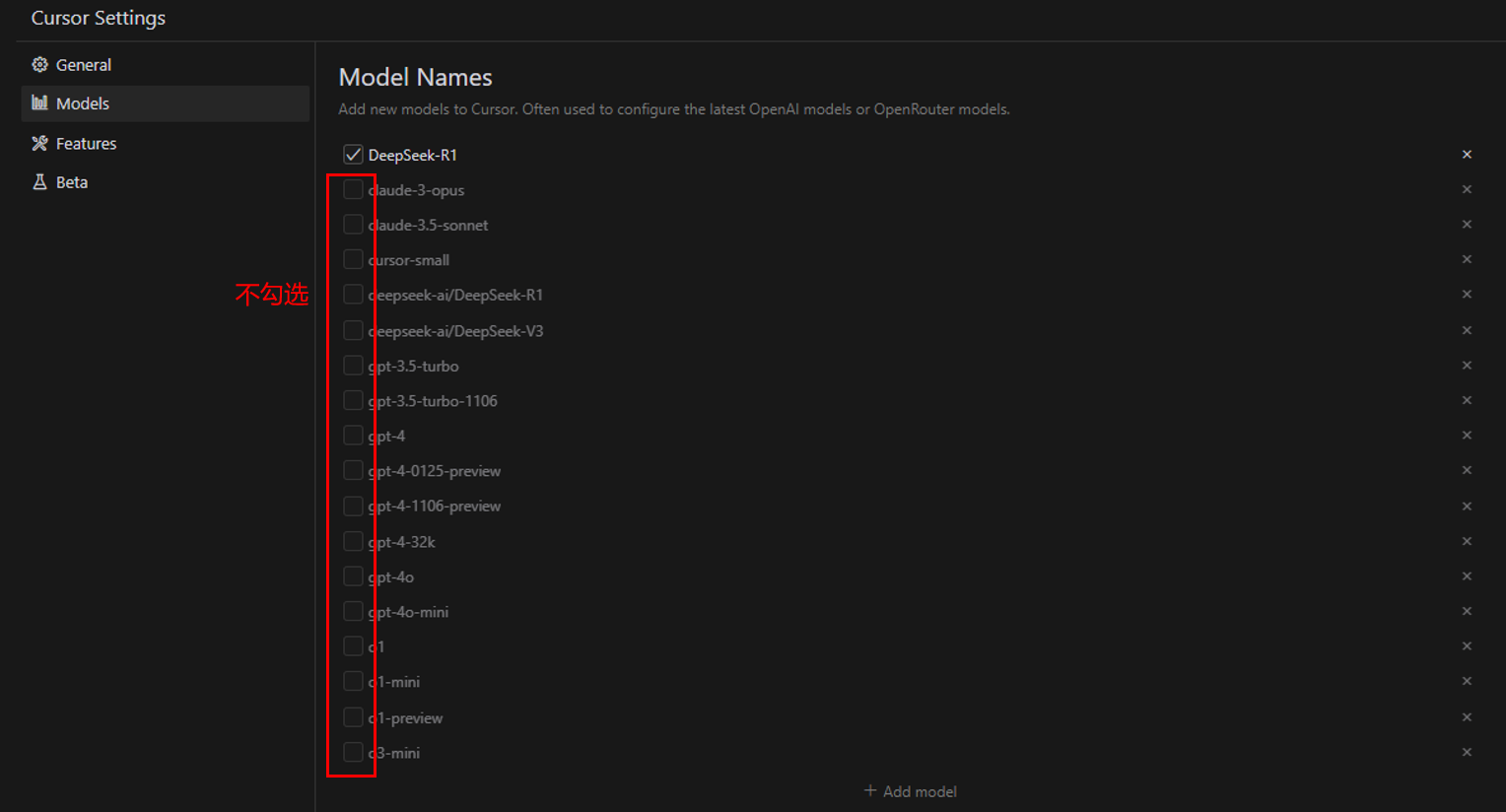Image resolution: width=1506 pixels, height=812 pixels.
Task: Switch to the Features settings section
Action: point(86,144)
